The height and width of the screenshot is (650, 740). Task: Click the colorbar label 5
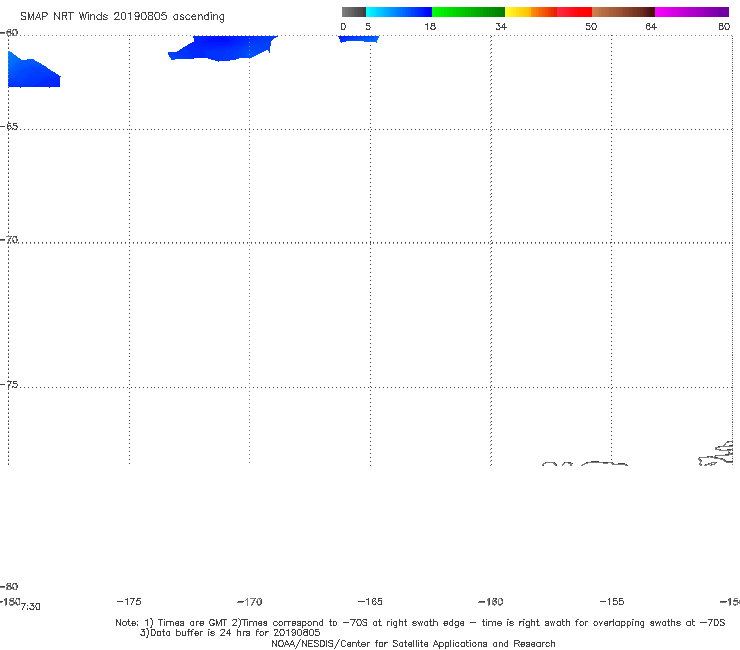click(368, 27)
